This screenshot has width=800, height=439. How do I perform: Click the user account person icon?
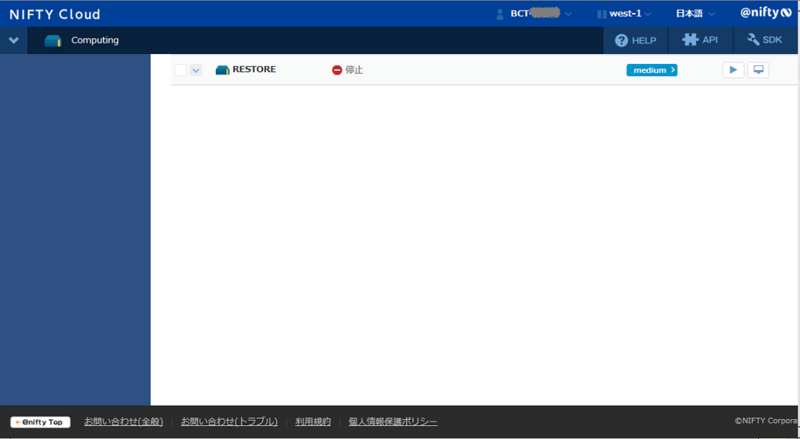pyautogui.click(x=499, y=14)
